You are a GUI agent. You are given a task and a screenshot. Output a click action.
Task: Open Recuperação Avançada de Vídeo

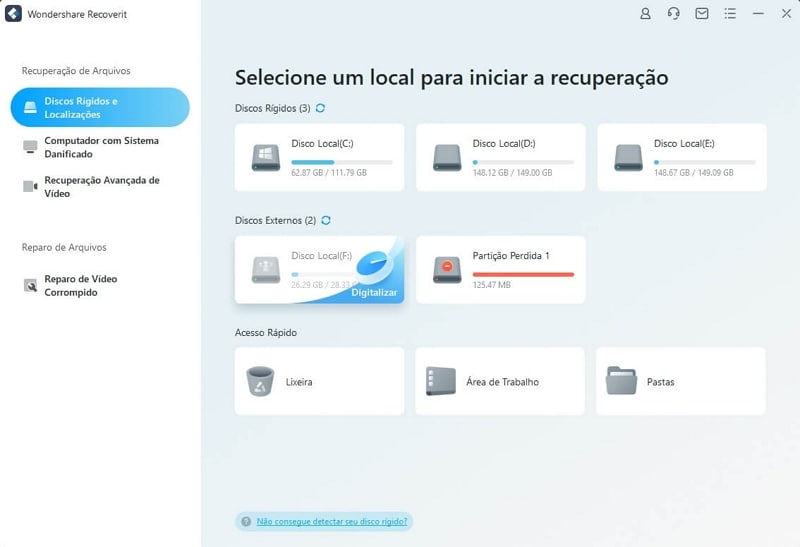100,187
